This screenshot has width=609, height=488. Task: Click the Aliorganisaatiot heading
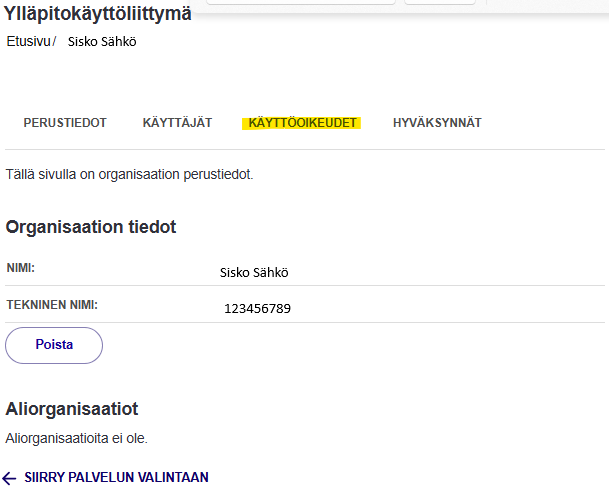click(x=72, y=409)
